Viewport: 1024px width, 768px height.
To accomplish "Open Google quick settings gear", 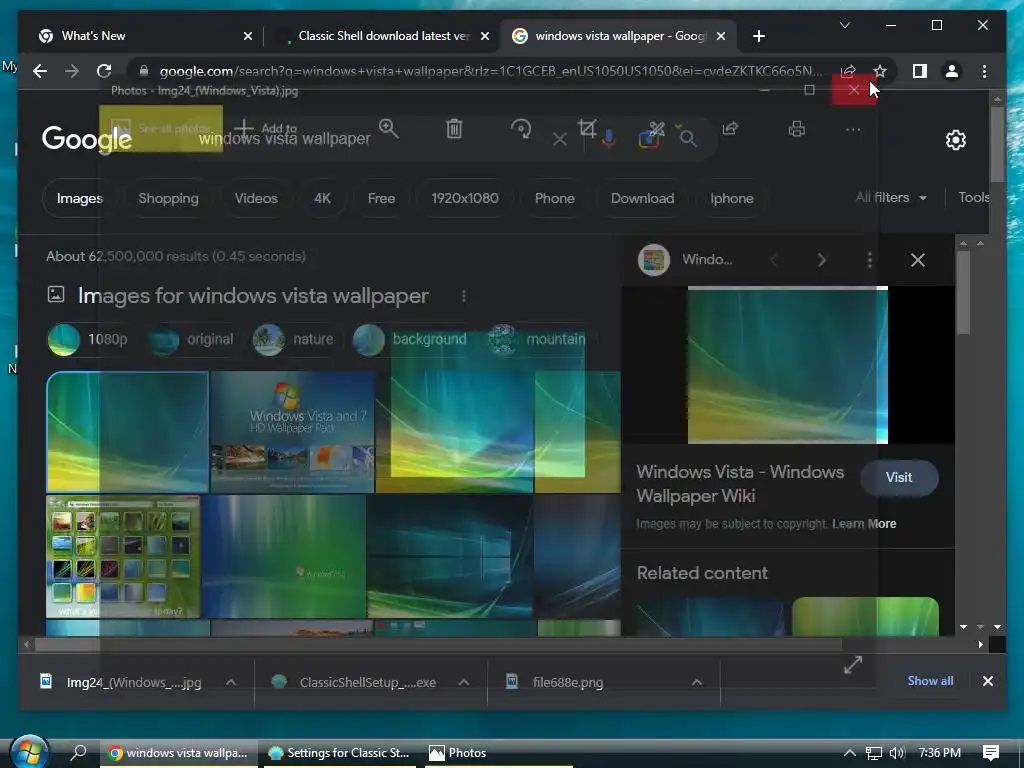I will pyautogui.click(x=955, y=140).
